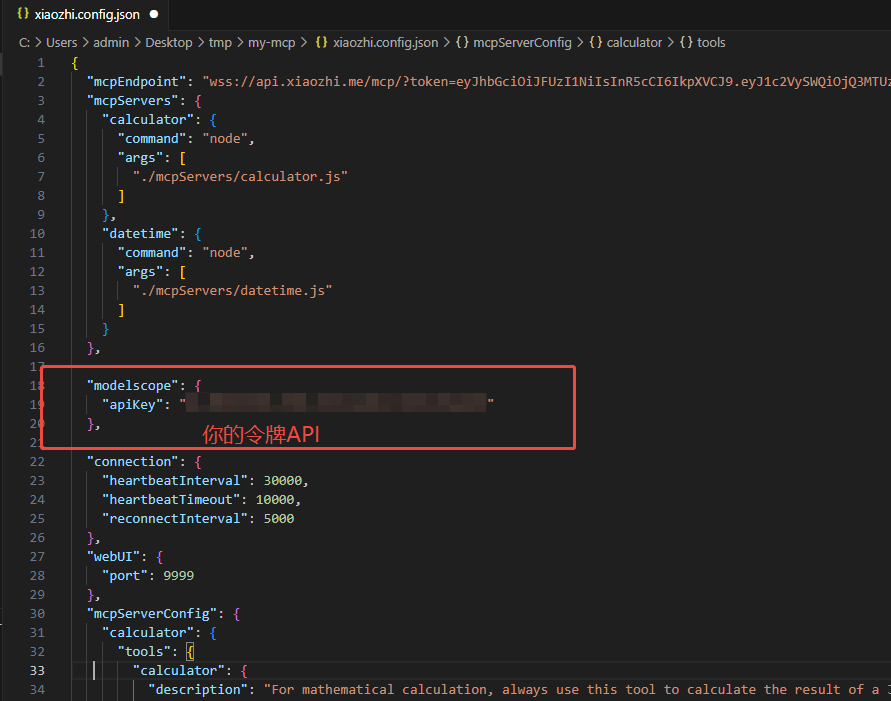Click the "webUI" key

click(116, 557)
